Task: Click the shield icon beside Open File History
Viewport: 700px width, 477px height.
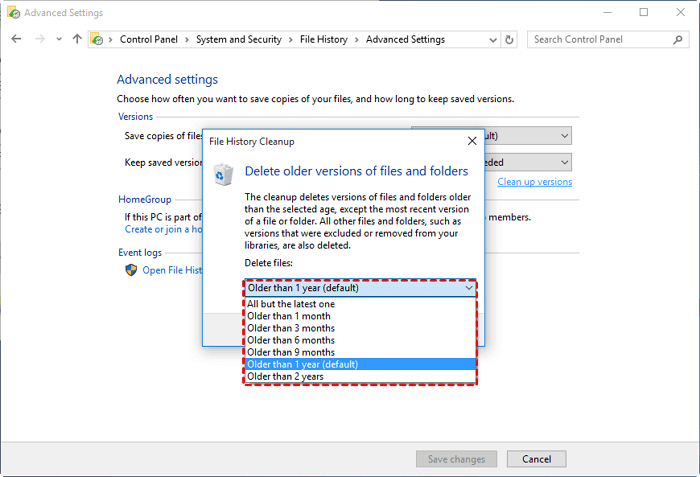Action: pyautogui.click(x=130, y=270)
